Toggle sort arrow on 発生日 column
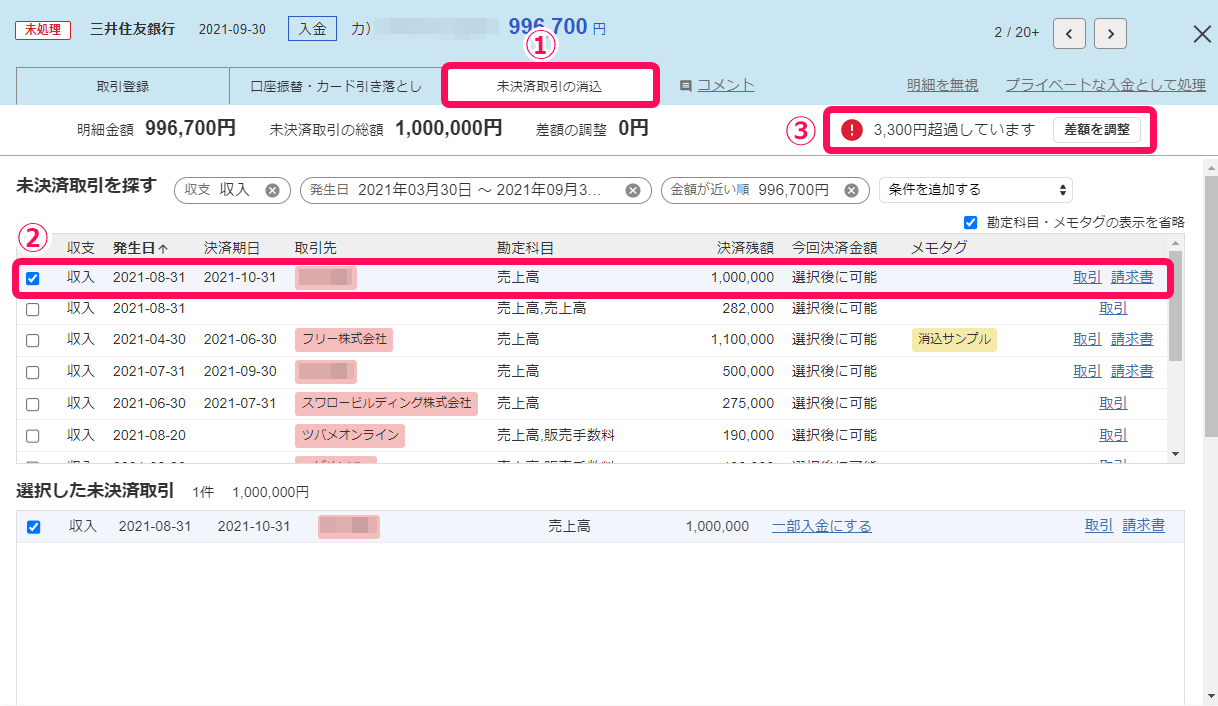This screenshot has height=706, width=1218. [x=163, y=248]
